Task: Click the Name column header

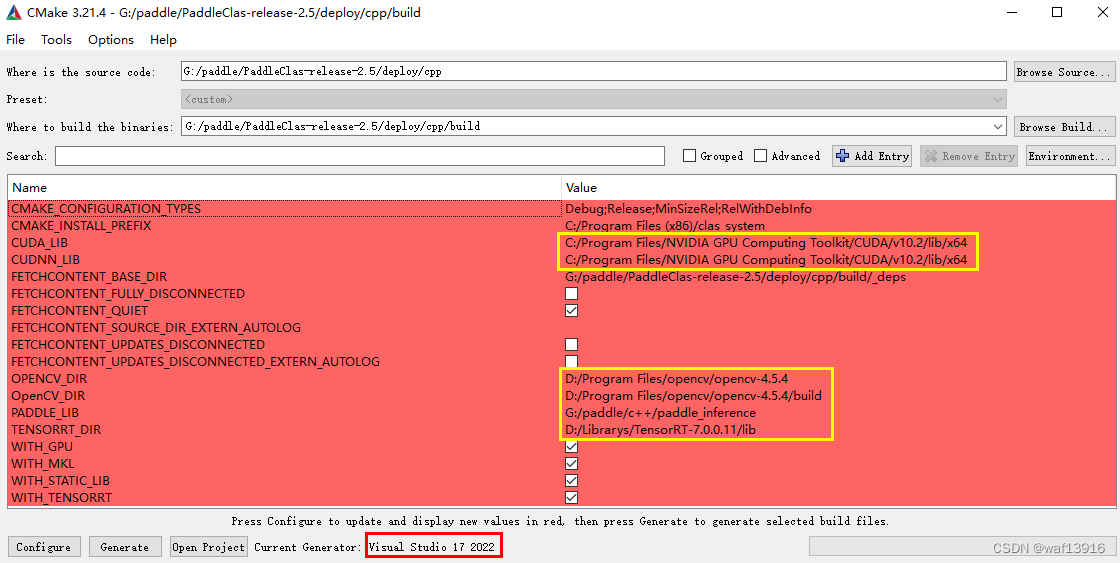Action: [284, 188]
